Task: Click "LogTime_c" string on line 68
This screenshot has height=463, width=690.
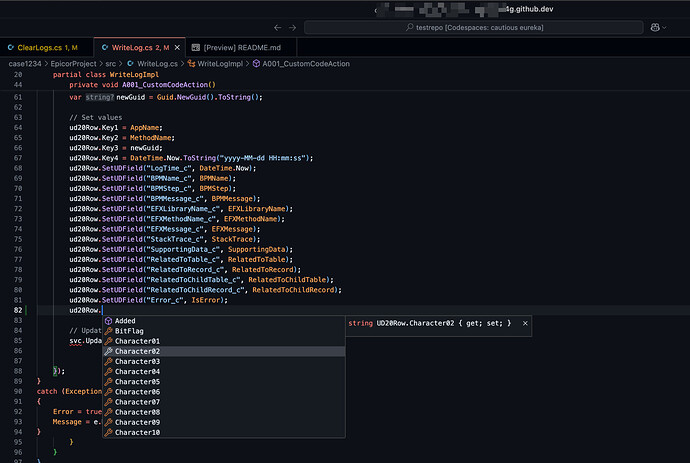Action: tap(169, 168)
